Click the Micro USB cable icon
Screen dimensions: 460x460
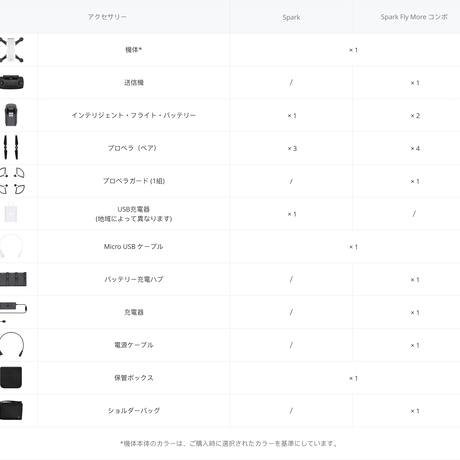coord(11,246)
